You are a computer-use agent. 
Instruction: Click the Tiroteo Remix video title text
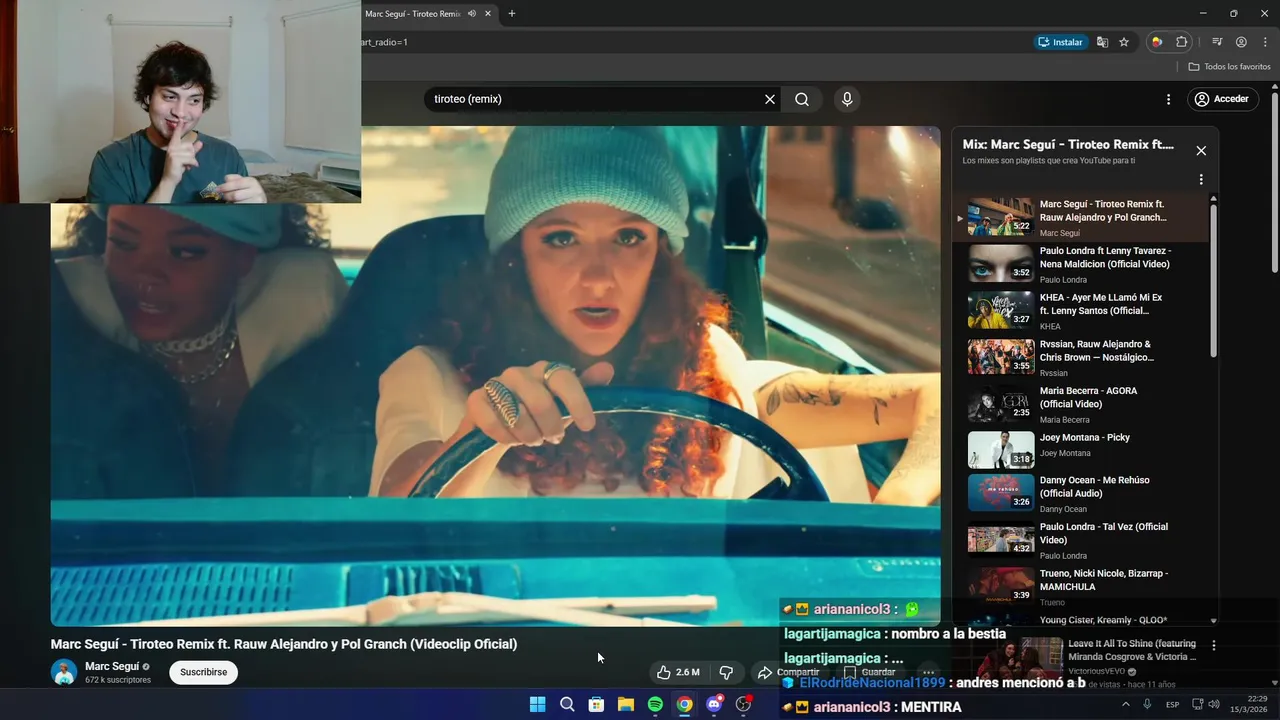284,644
